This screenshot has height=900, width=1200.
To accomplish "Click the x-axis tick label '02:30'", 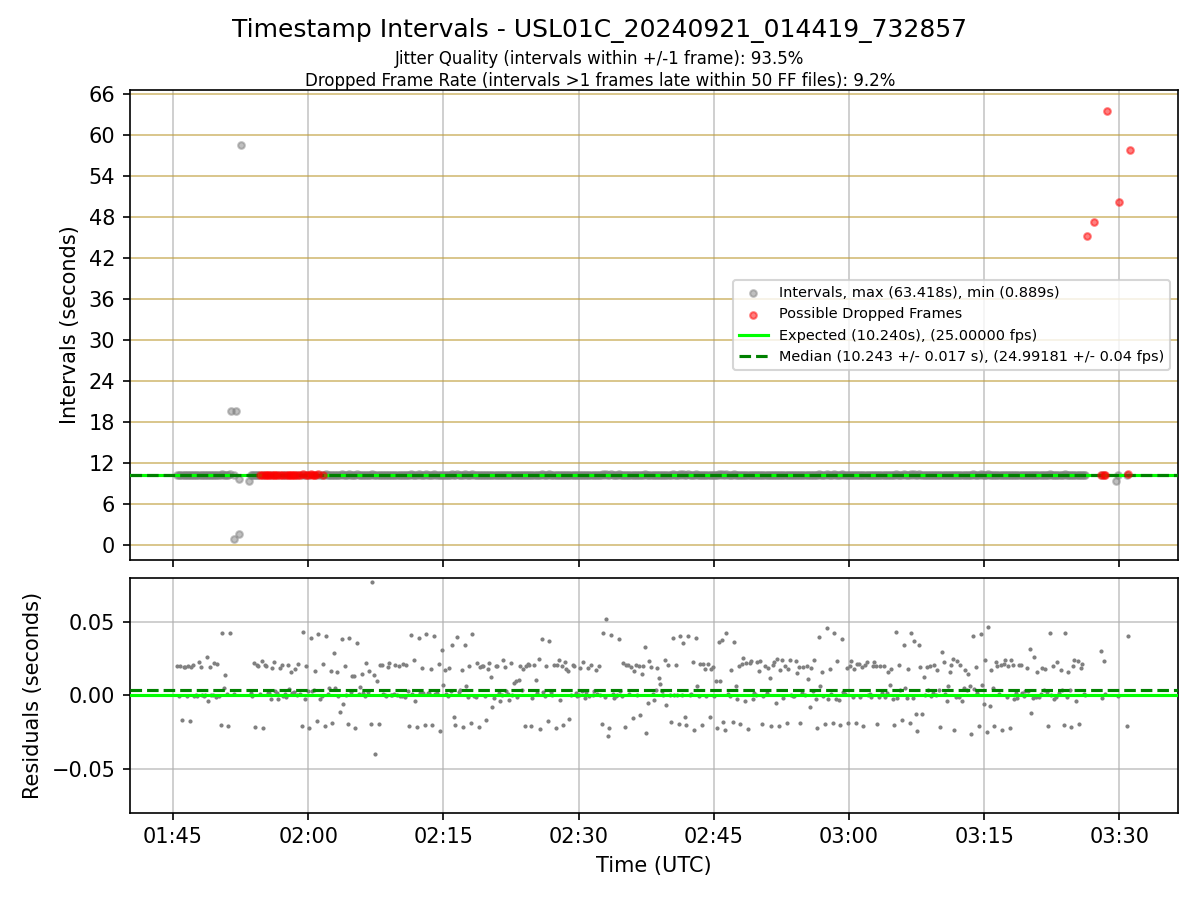I will tap(578, 837).
